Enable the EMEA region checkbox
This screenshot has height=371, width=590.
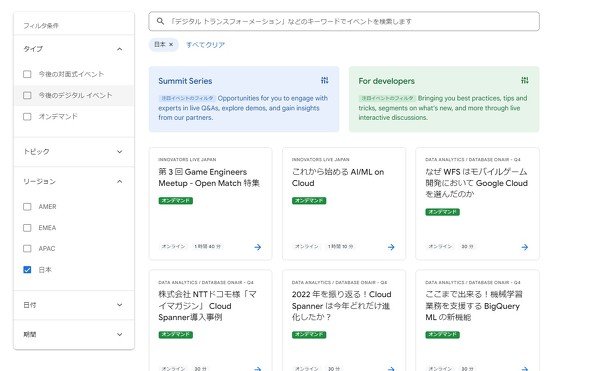tap(27, 228)
